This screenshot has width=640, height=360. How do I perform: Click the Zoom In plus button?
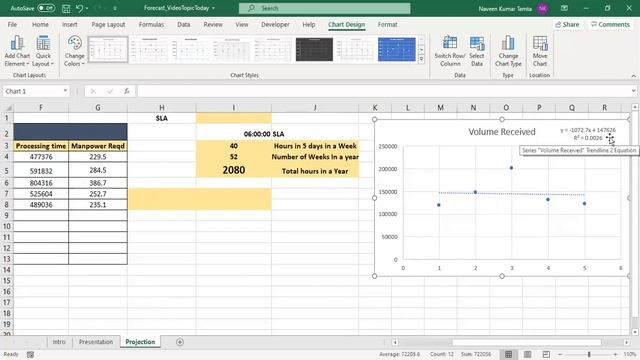(x=616, y=354)
